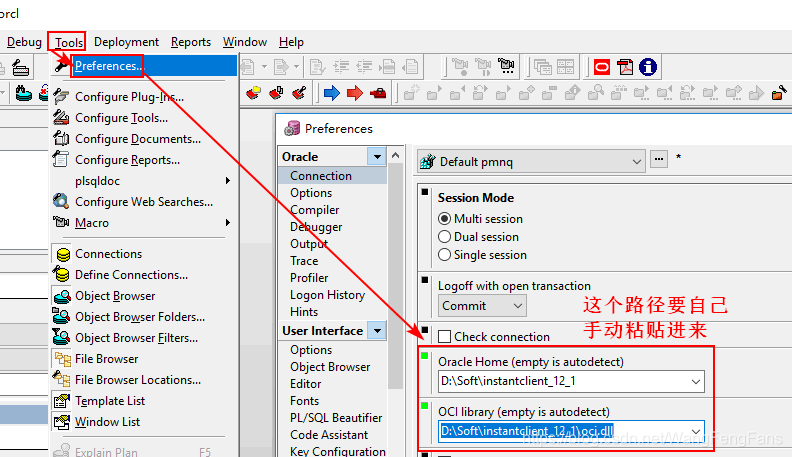This screenshot has width=792, height=457.
Task: Click the Connections database icon in Tools menu
Action: tap(63, 254)
